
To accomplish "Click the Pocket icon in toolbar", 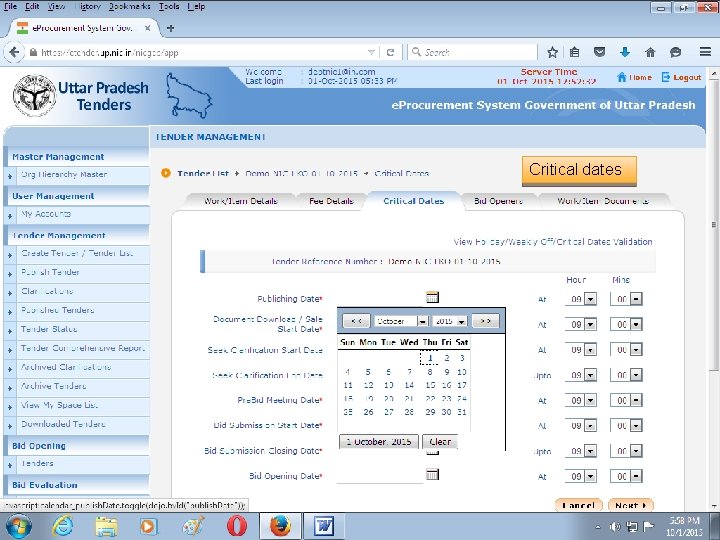I will point(600,52).
